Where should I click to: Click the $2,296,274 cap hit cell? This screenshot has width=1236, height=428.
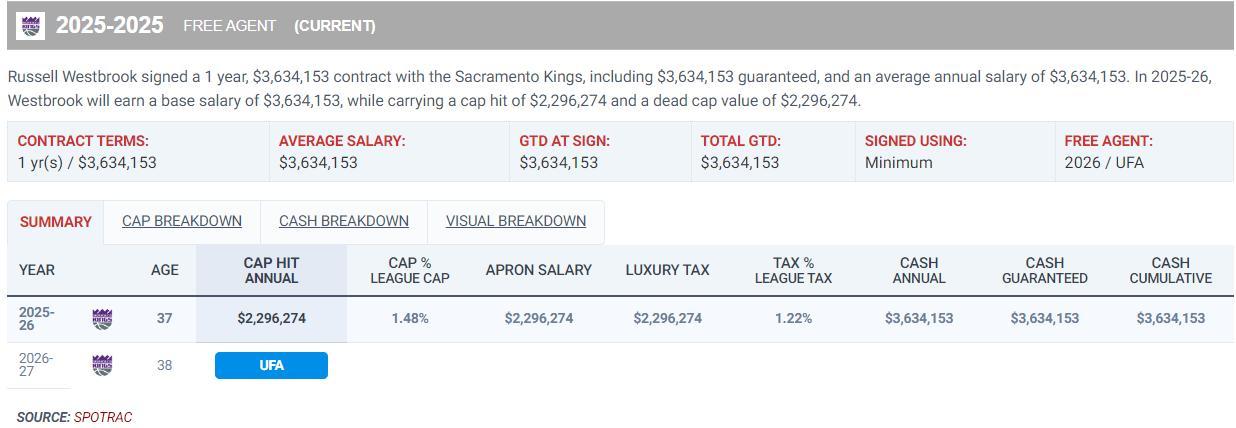click(271, 318)
